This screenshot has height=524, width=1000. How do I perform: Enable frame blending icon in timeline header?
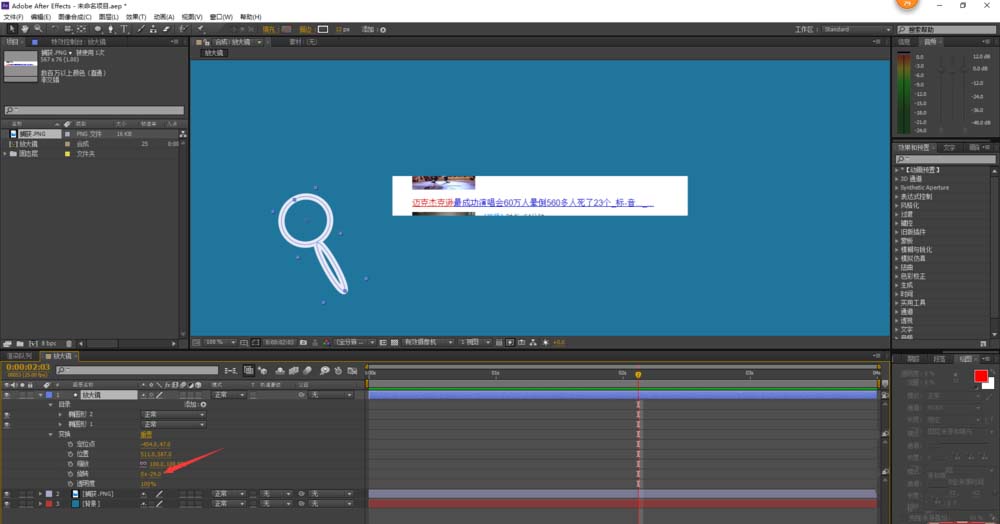coord(293,370)
